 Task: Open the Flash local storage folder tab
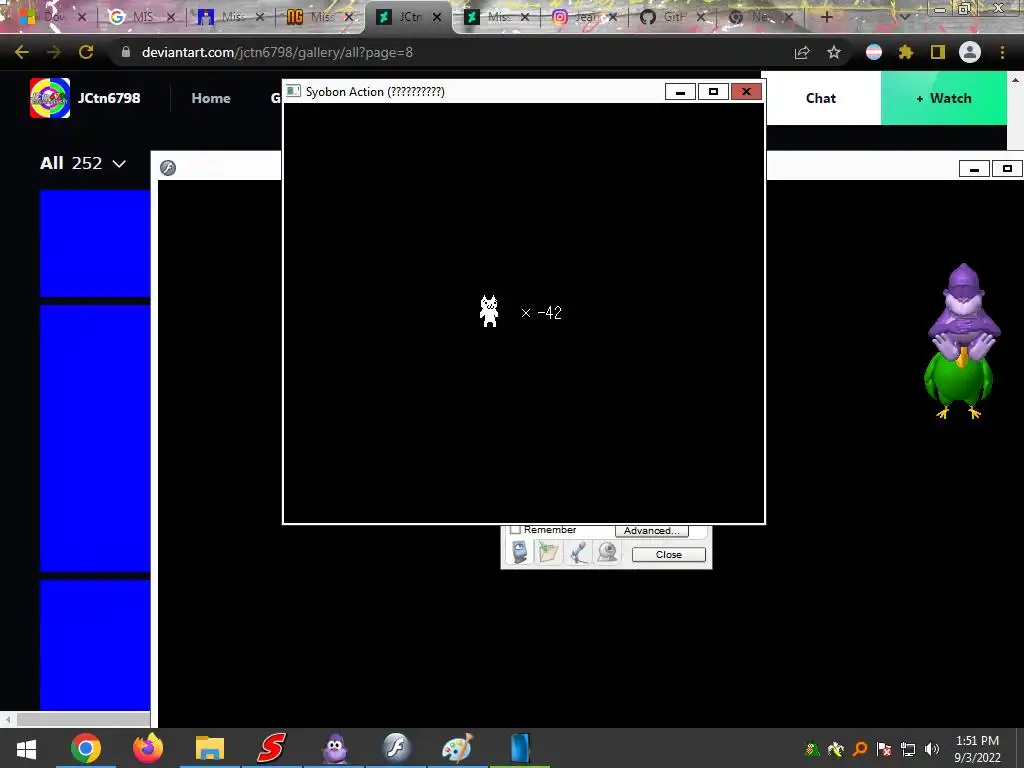(549, 552)
